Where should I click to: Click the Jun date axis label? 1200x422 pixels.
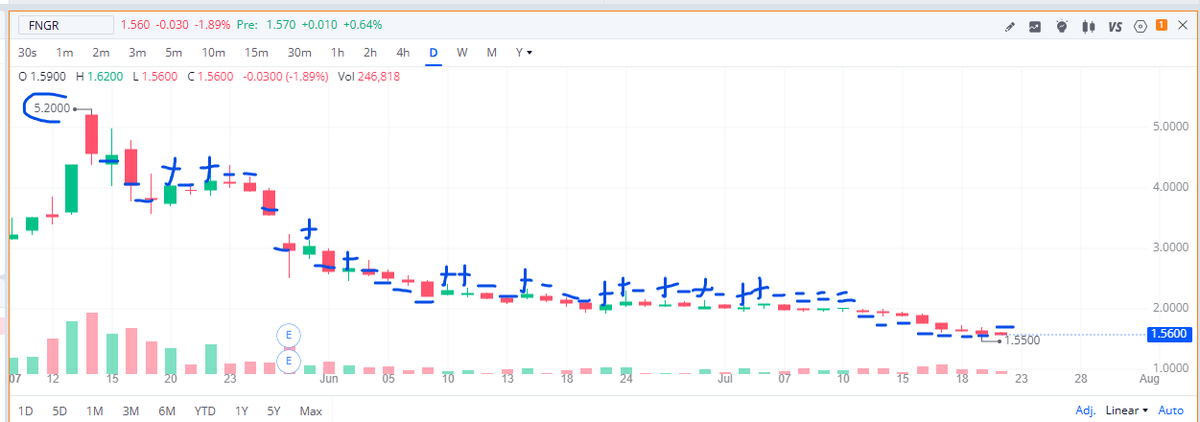(328, 380)
